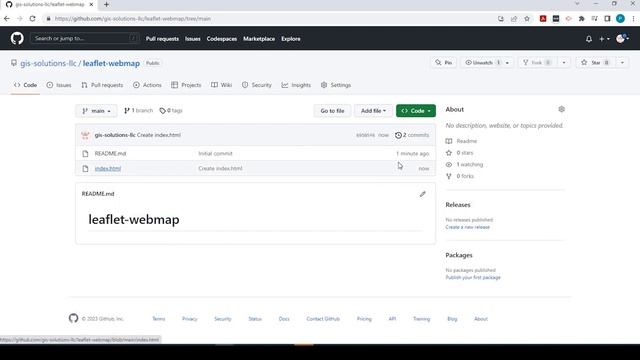Go back using browser back arrow
Image resolution: width=640 pixels, height=360 pixels.
click(7, 18)
